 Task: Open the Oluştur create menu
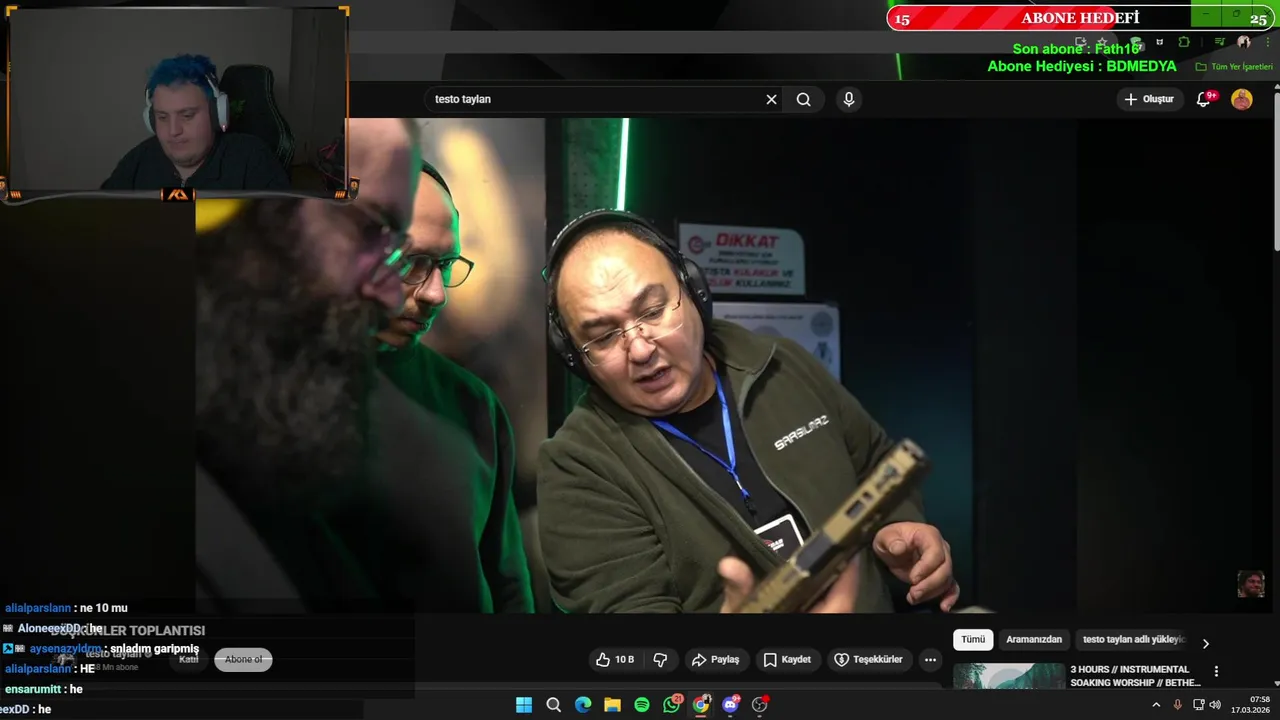(1149, 99)
